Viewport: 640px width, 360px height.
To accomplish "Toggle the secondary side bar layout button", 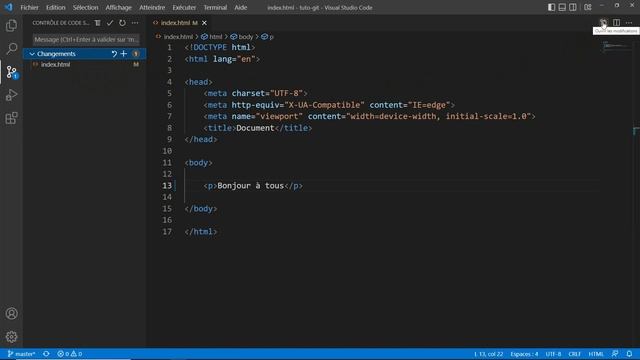I will tap(573, 7).
